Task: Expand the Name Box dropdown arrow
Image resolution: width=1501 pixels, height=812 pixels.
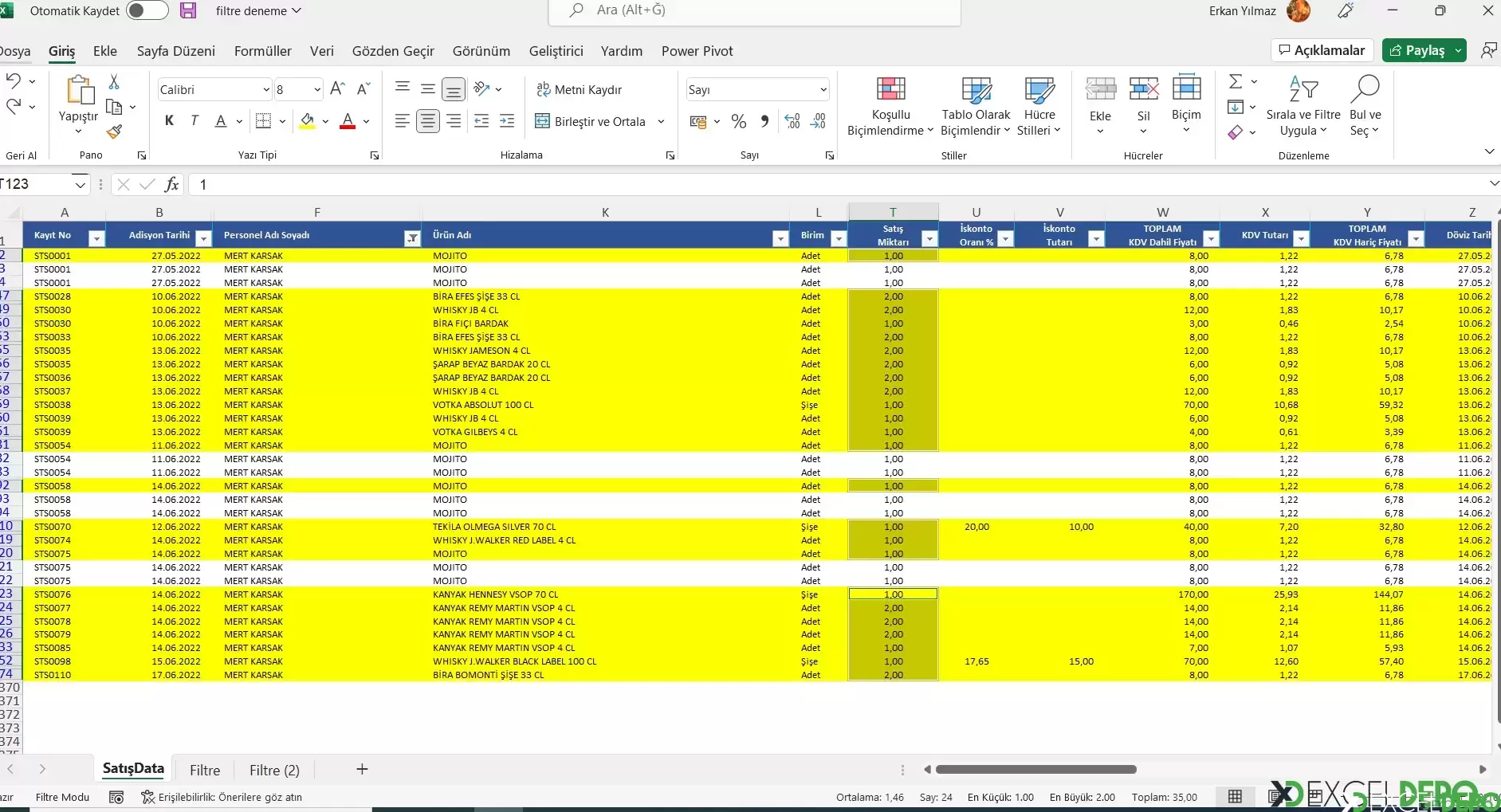Action: click(x=80, y=185)
